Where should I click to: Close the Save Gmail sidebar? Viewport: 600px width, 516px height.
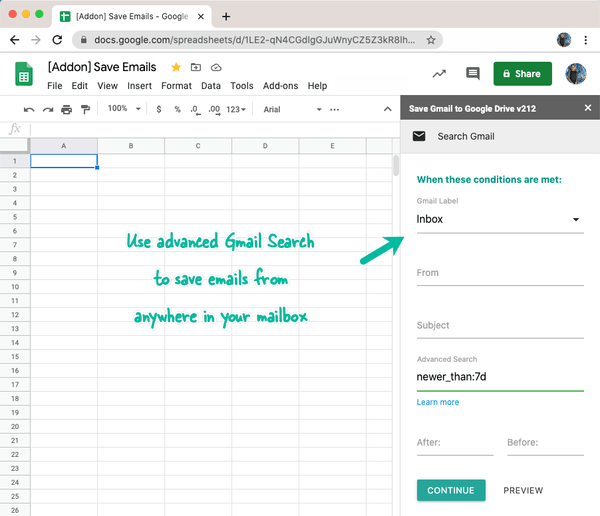(x=588, y=108)
